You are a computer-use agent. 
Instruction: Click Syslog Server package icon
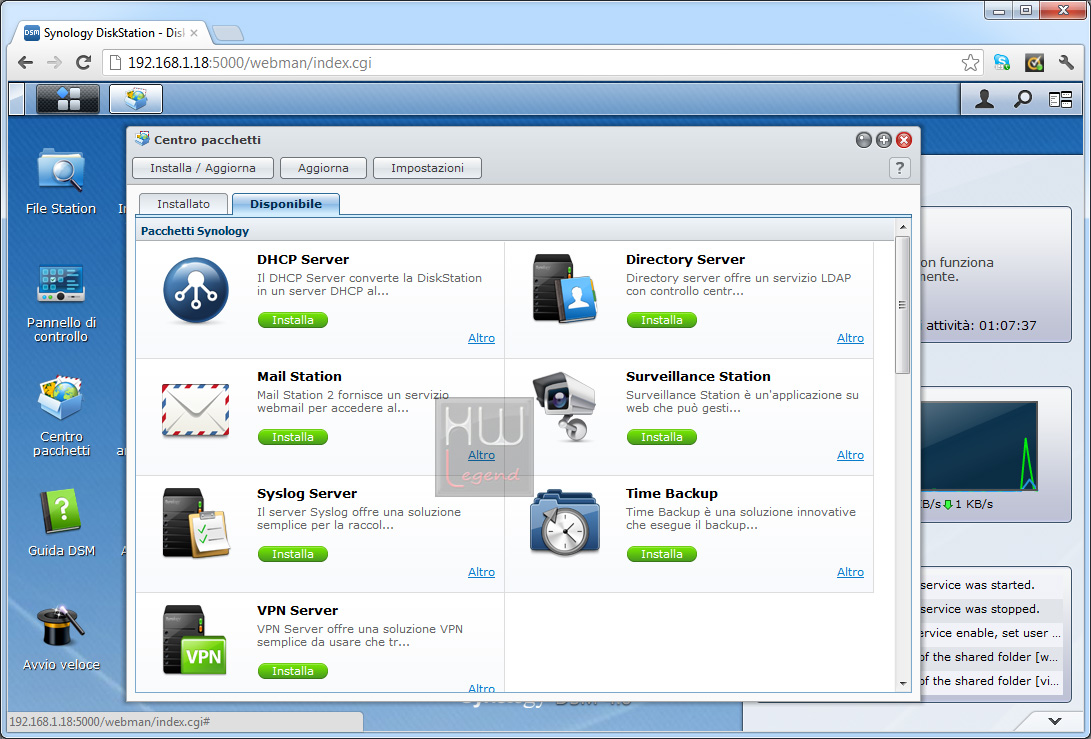tap(196, 523)
